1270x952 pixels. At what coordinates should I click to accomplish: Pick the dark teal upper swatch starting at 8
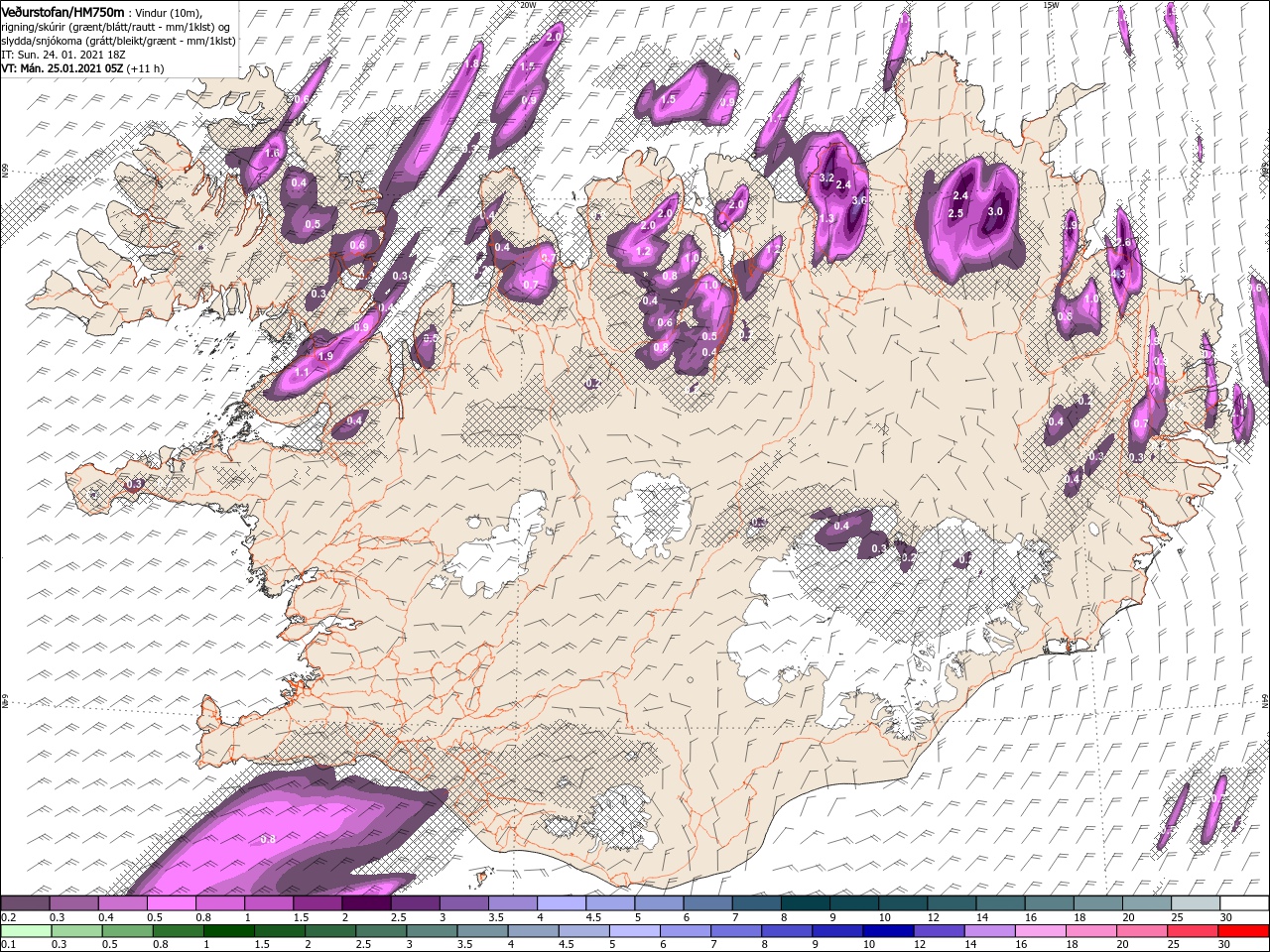805,903
